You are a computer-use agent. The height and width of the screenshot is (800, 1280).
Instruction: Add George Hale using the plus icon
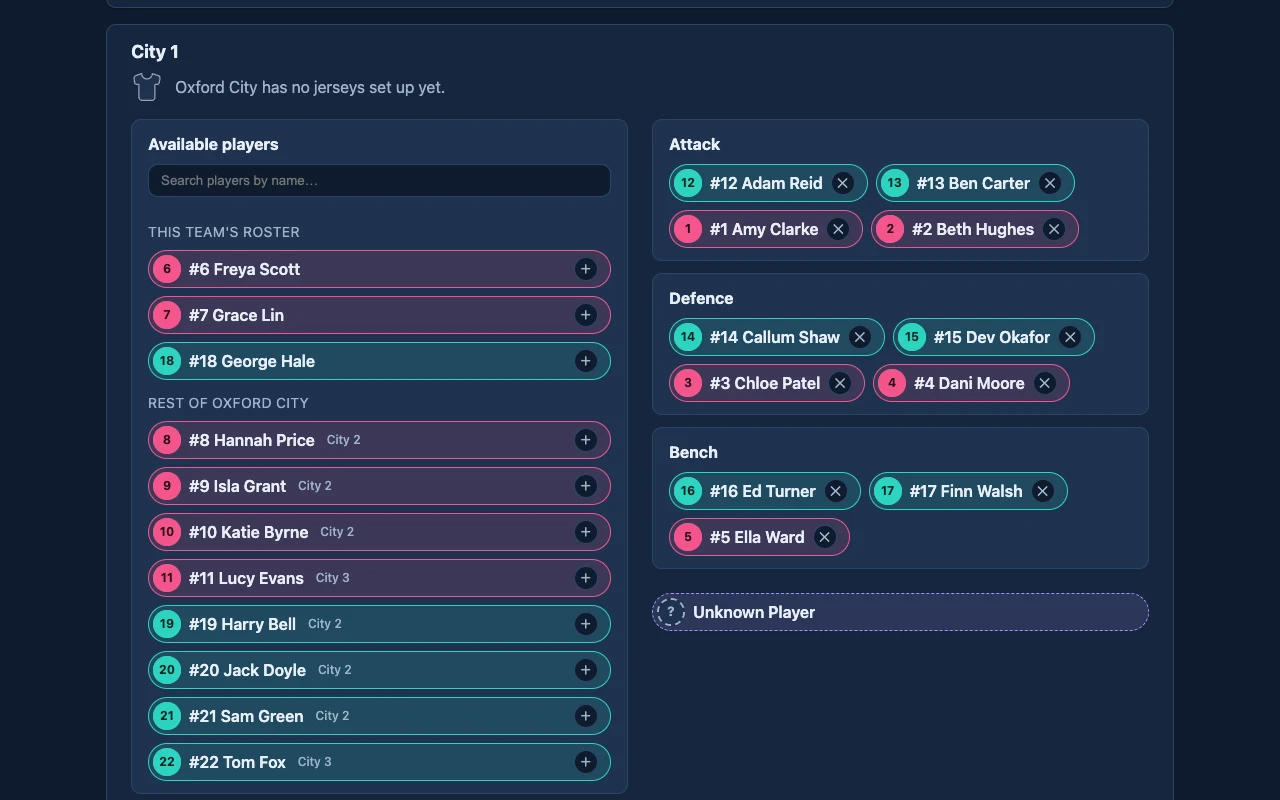coord(586,361)
